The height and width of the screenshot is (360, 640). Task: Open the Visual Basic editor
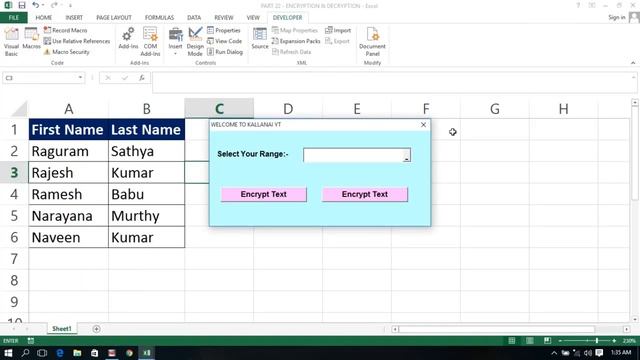tap(11, 42)
